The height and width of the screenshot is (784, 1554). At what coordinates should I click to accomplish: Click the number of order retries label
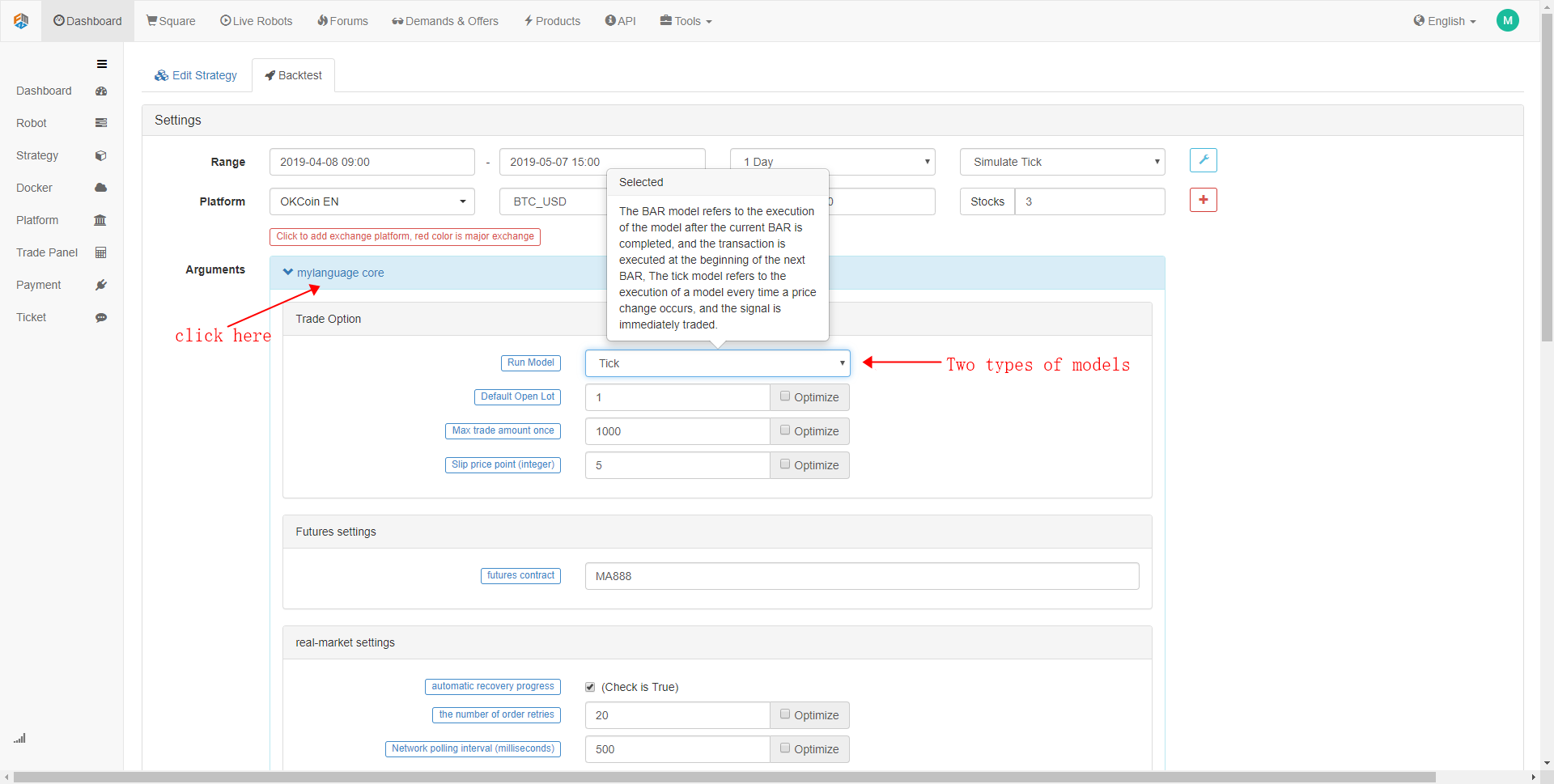tap(496, 715)
